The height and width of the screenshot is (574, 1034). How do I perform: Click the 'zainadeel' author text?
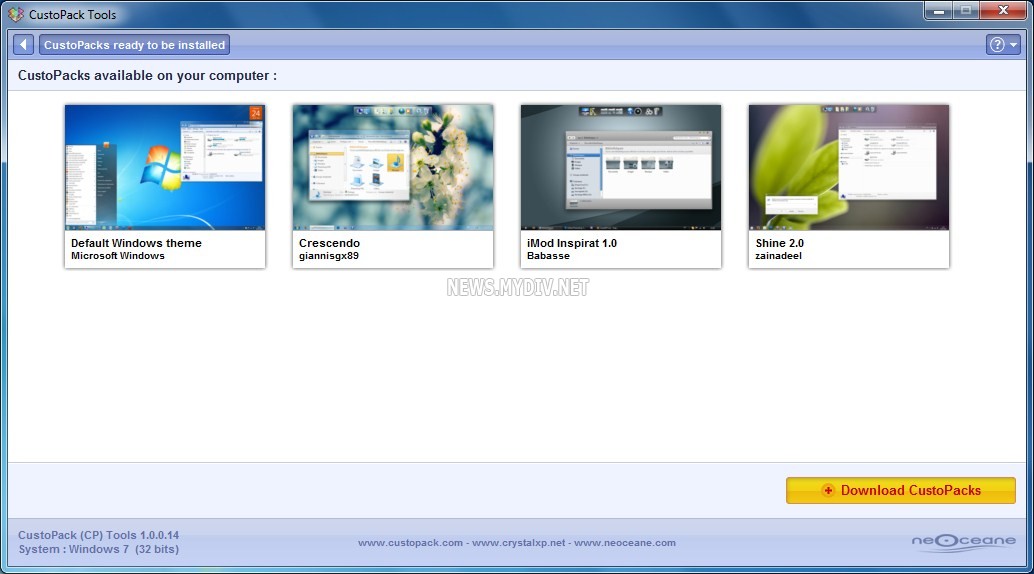tap(778, 256)
